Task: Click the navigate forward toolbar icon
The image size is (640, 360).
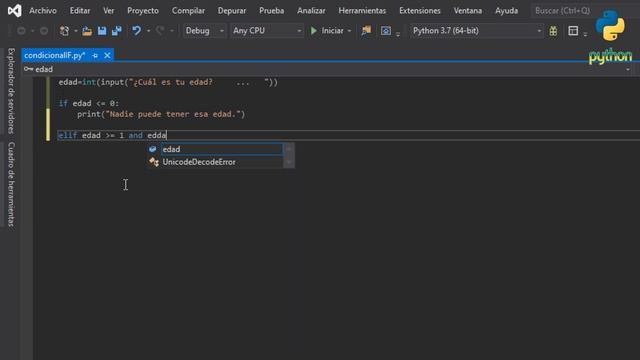Action: coord(44,31)
